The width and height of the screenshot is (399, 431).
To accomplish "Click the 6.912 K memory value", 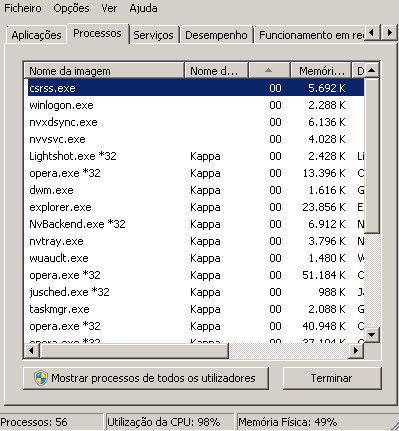I will point(327,224).
